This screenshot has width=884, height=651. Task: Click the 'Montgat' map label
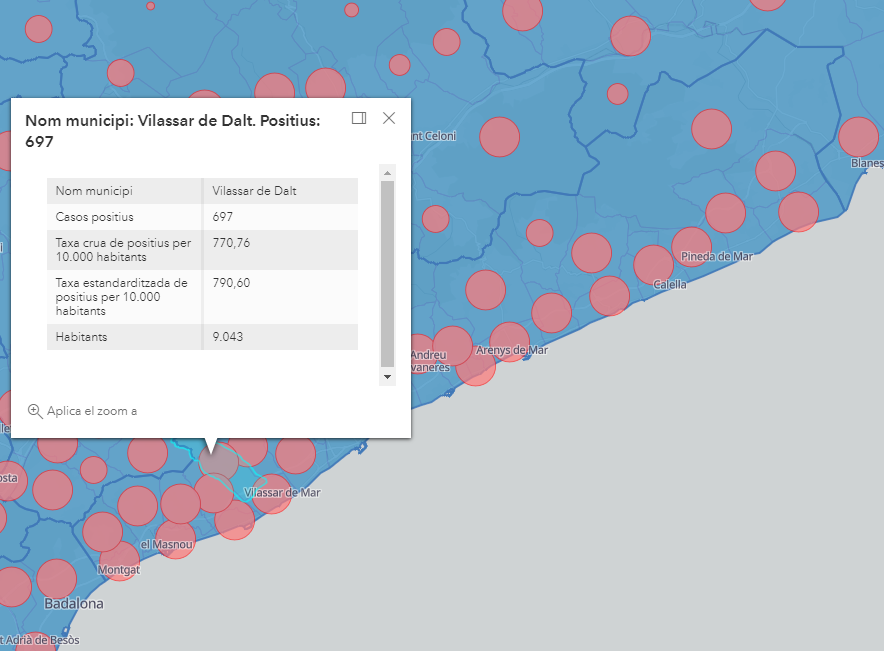[x=118, y=570]
